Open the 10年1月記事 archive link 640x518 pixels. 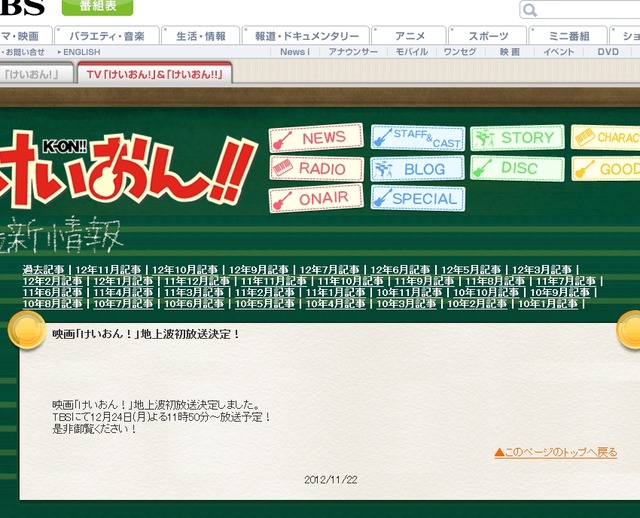tap(548, 304)
